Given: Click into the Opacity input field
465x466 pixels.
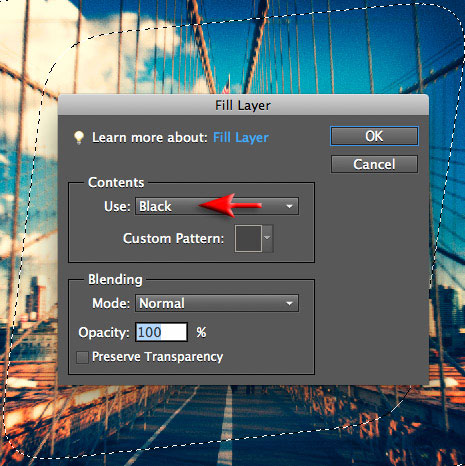Looking at the screenshot, I should [x=161, y=332].
